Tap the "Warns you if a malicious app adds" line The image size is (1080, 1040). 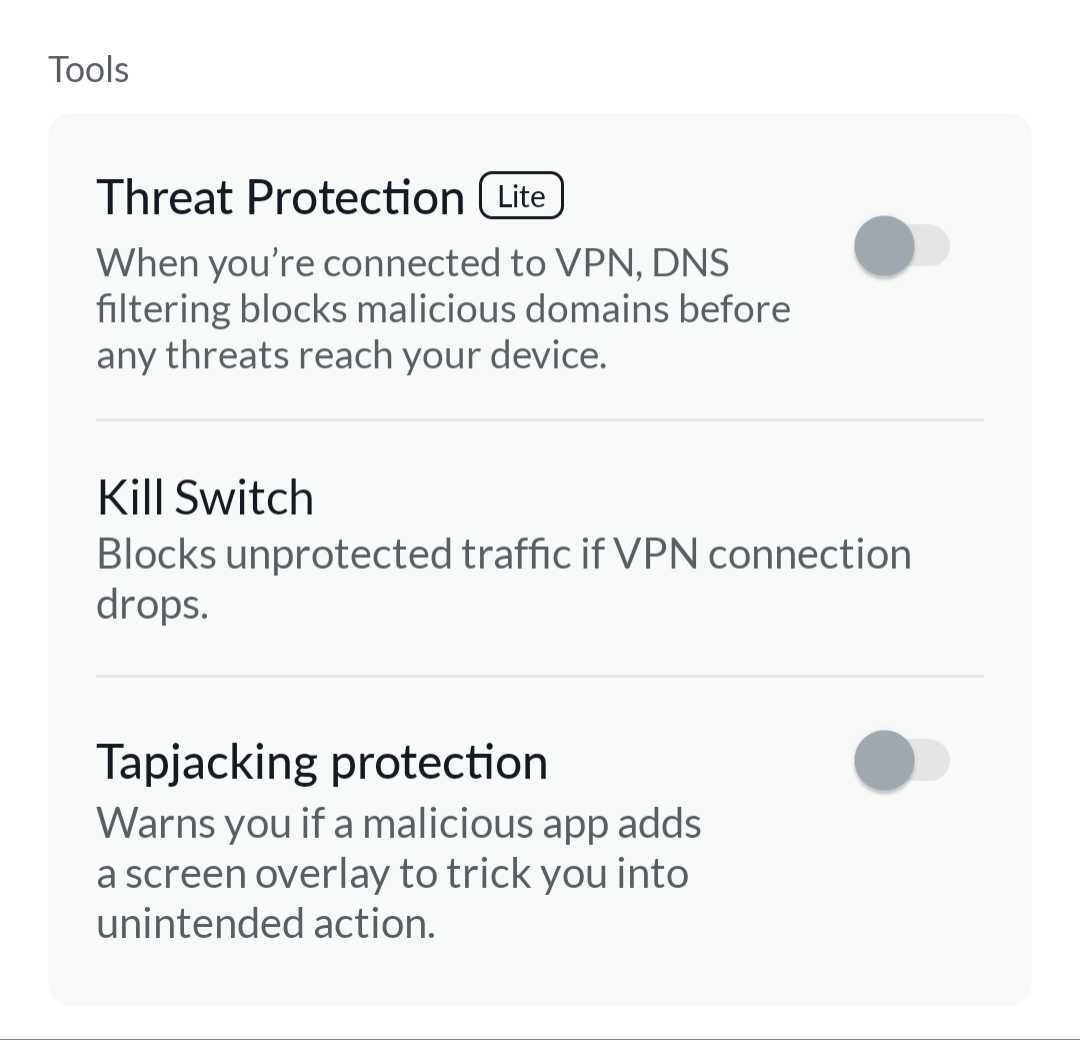coord(399,824)
